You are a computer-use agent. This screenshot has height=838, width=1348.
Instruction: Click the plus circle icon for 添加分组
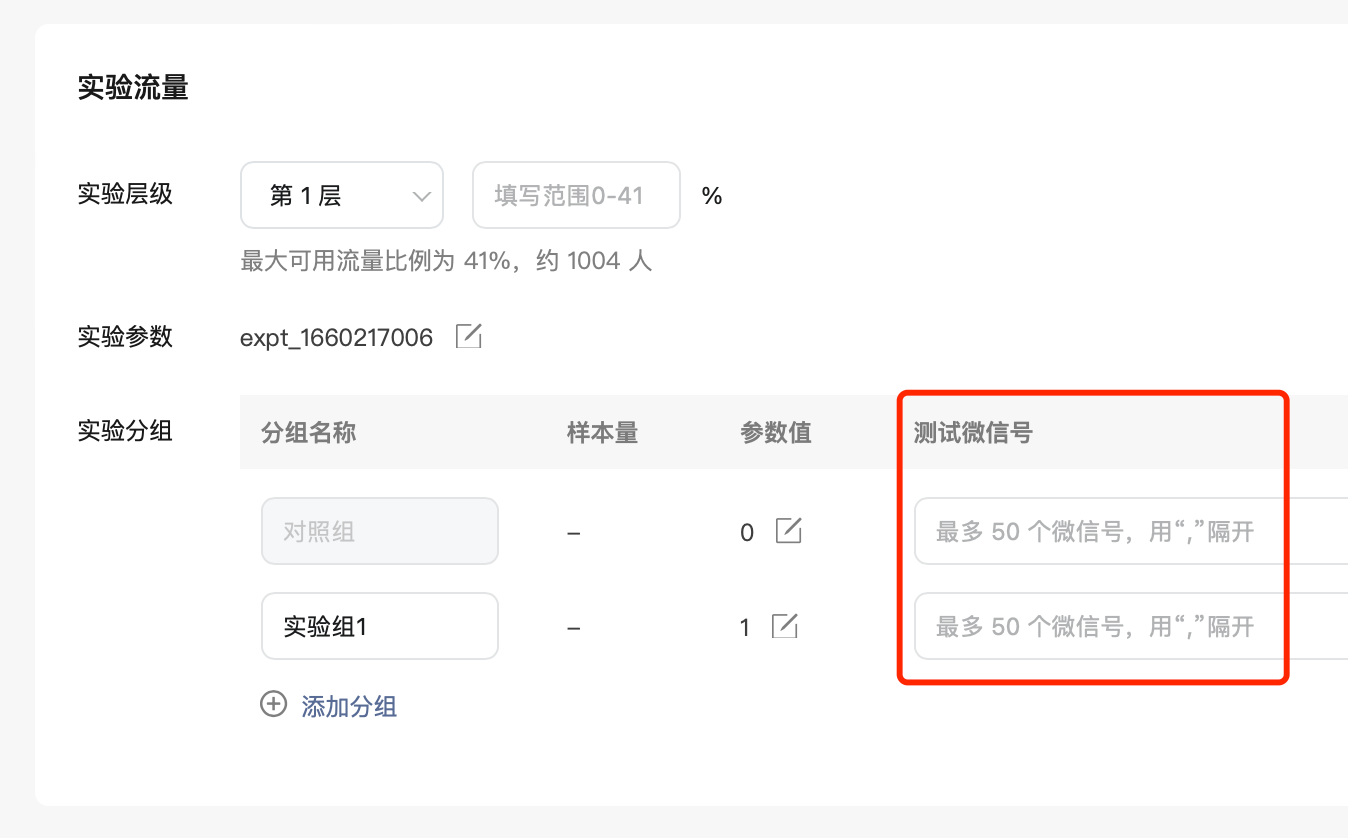click(273, 705)
